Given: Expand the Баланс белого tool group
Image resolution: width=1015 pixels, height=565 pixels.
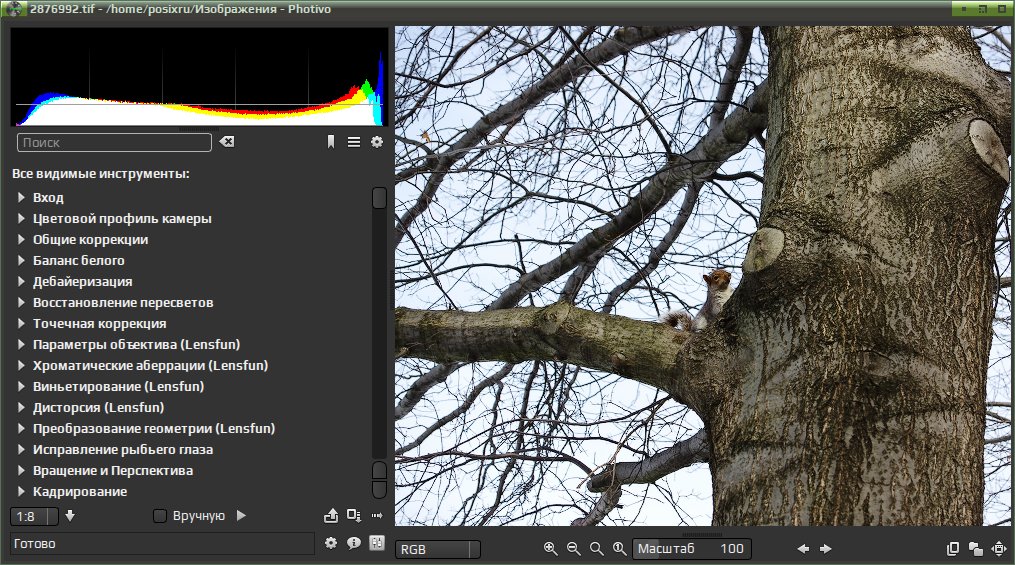Looking at the screenshot, I should click(21, 260).
